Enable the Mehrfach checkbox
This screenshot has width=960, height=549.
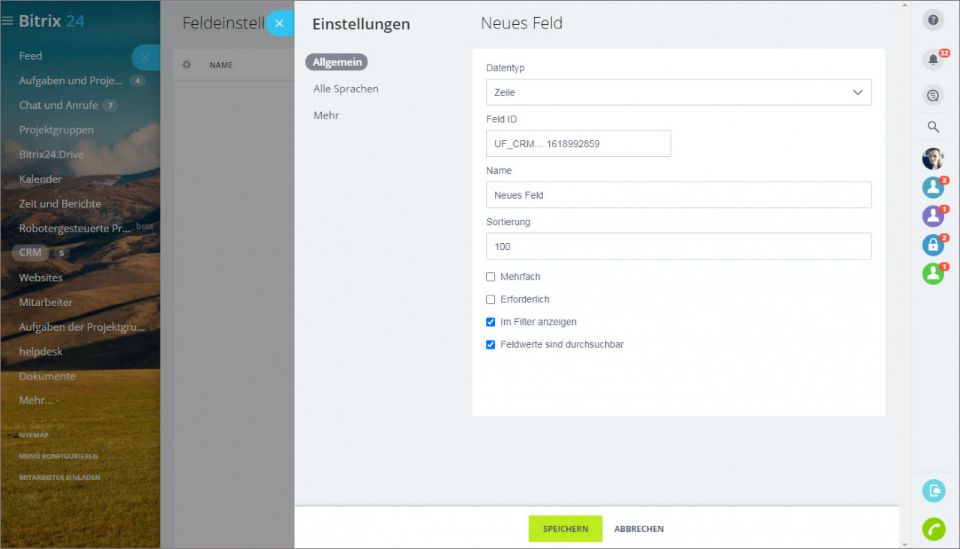(491, 277)
